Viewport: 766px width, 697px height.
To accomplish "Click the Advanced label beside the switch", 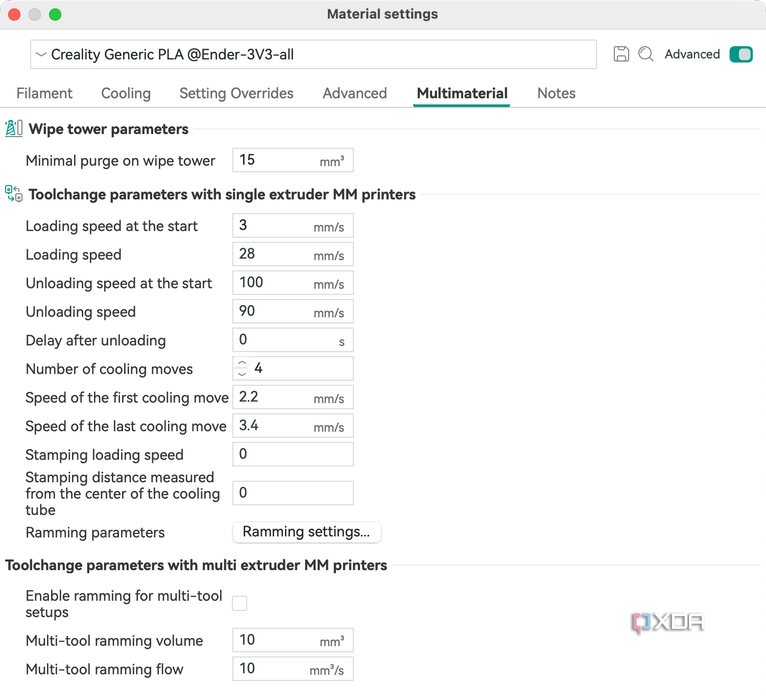I will click(692, 54).
